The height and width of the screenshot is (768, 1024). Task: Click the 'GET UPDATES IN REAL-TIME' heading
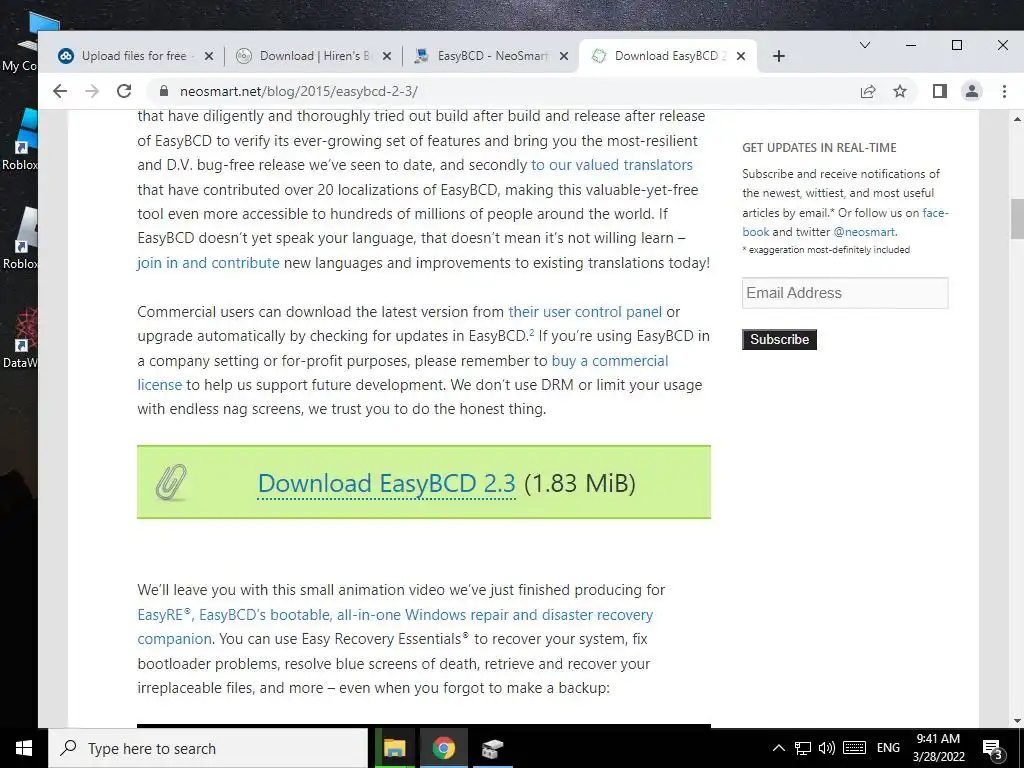point(819,148)
